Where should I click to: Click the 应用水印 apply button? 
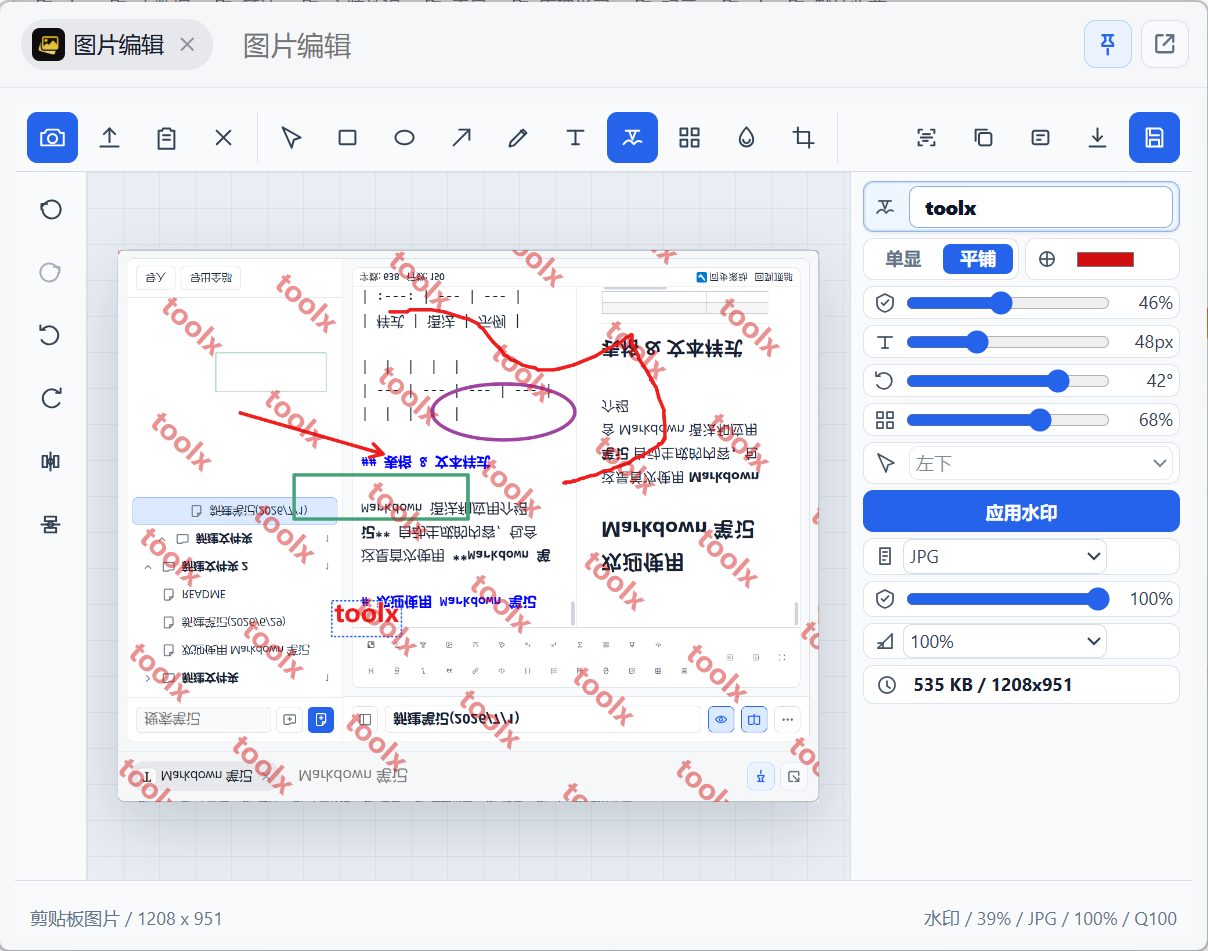[x=1021, y=512]
